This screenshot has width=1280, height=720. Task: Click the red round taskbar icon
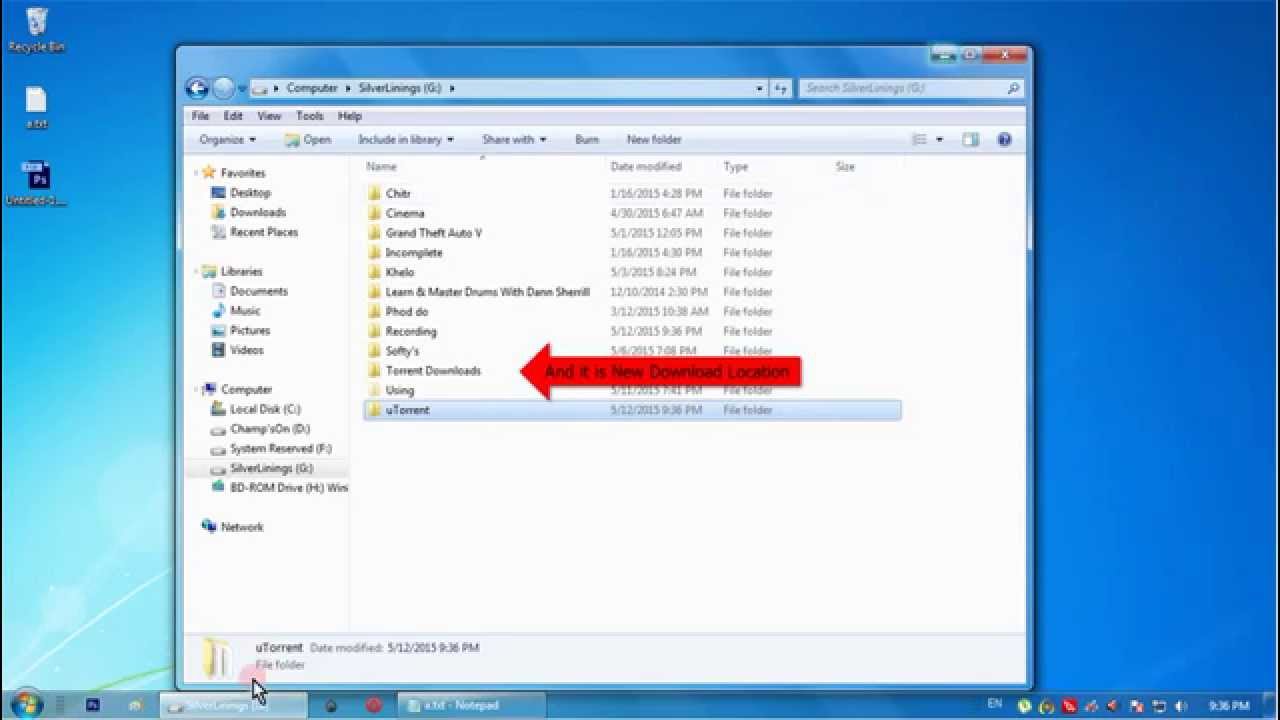[374, 705]
